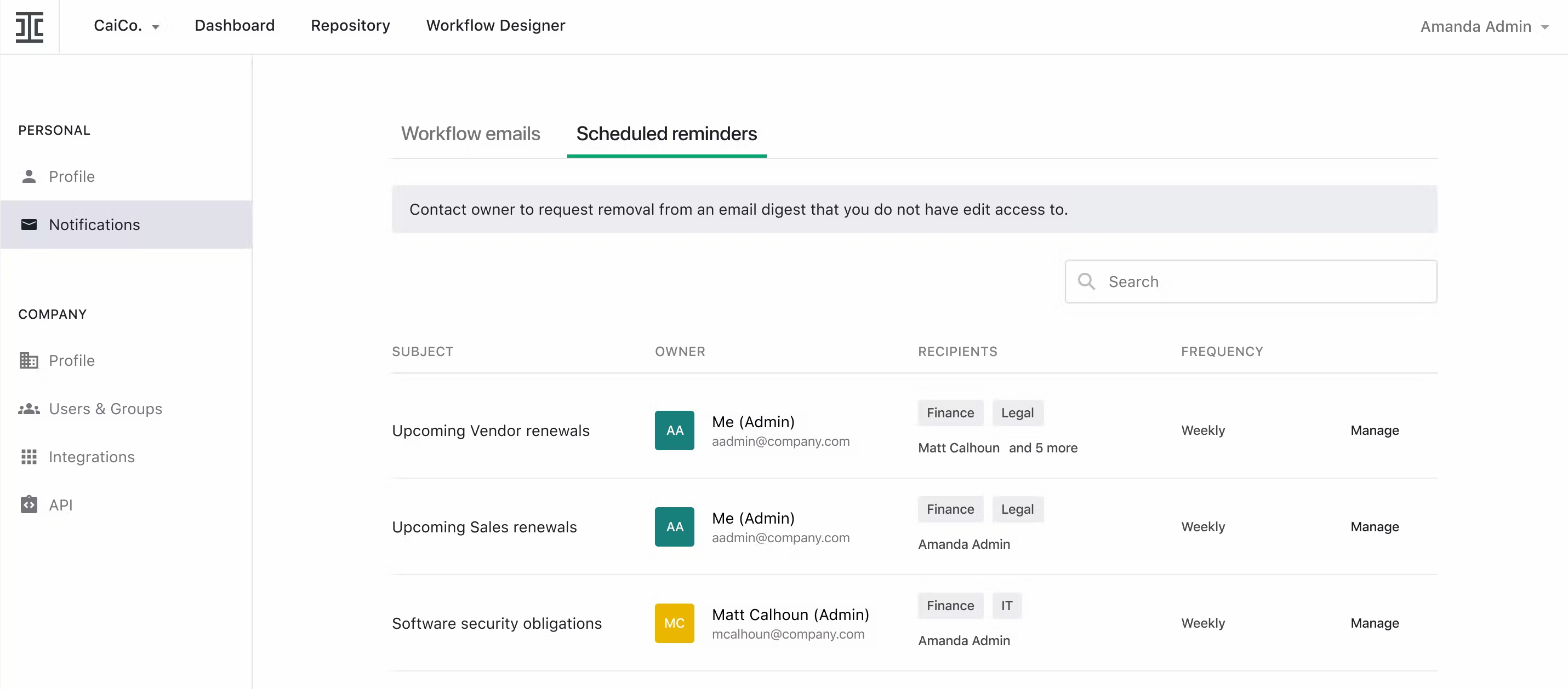
Task: Click the magnifier icon in the search box
Action: coord(1086,282)
